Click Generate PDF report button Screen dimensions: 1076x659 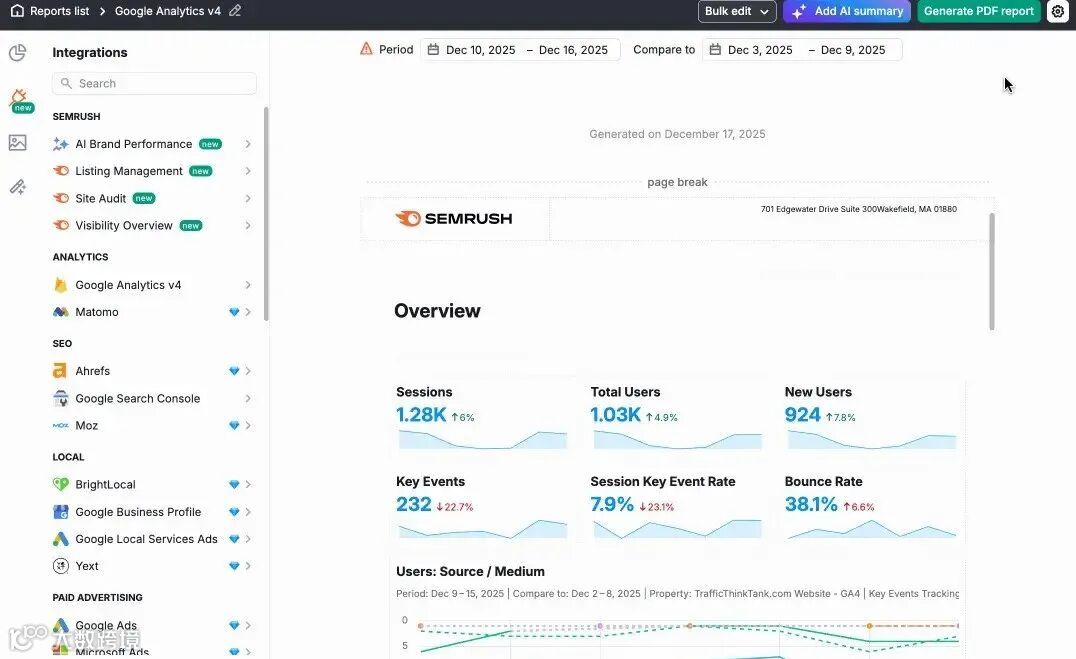tap(979, 11)
